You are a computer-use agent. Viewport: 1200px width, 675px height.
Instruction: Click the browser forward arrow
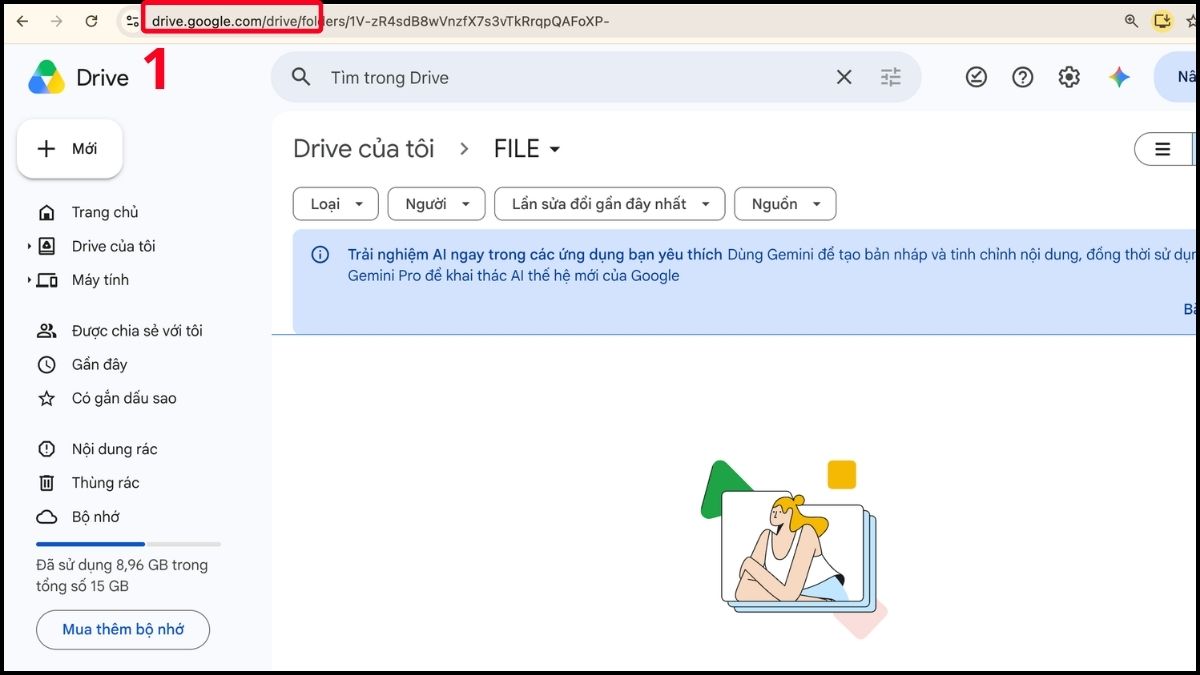(x=56, y=20)
